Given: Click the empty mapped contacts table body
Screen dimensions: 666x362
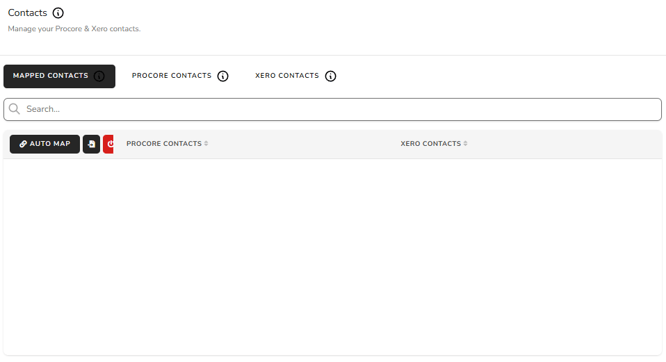Looking at the screenshot, I should pos(333,257).
